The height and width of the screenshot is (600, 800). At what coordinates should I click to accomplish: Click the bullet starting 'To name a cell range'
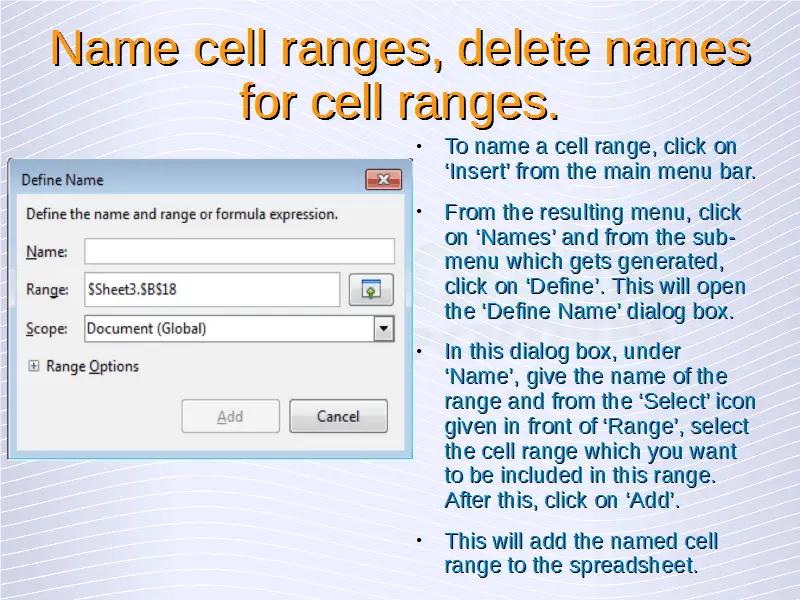pos(599,159)
